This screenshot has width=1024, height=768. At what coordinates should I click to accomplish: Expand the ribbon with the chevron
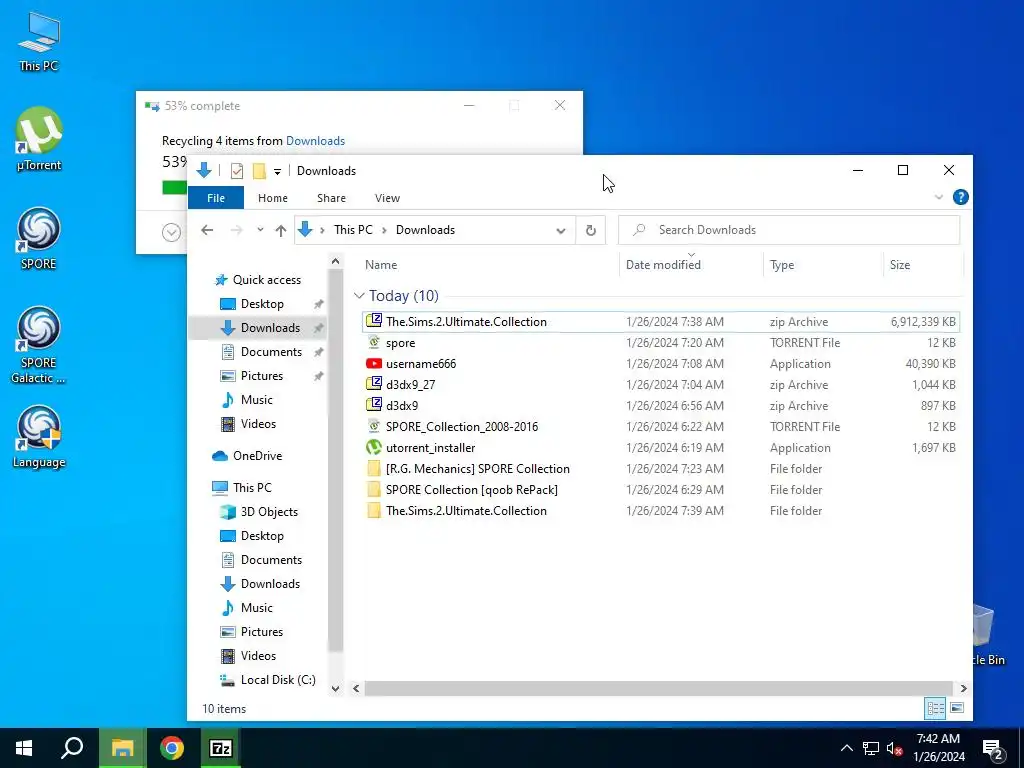[x=938, y=197]
